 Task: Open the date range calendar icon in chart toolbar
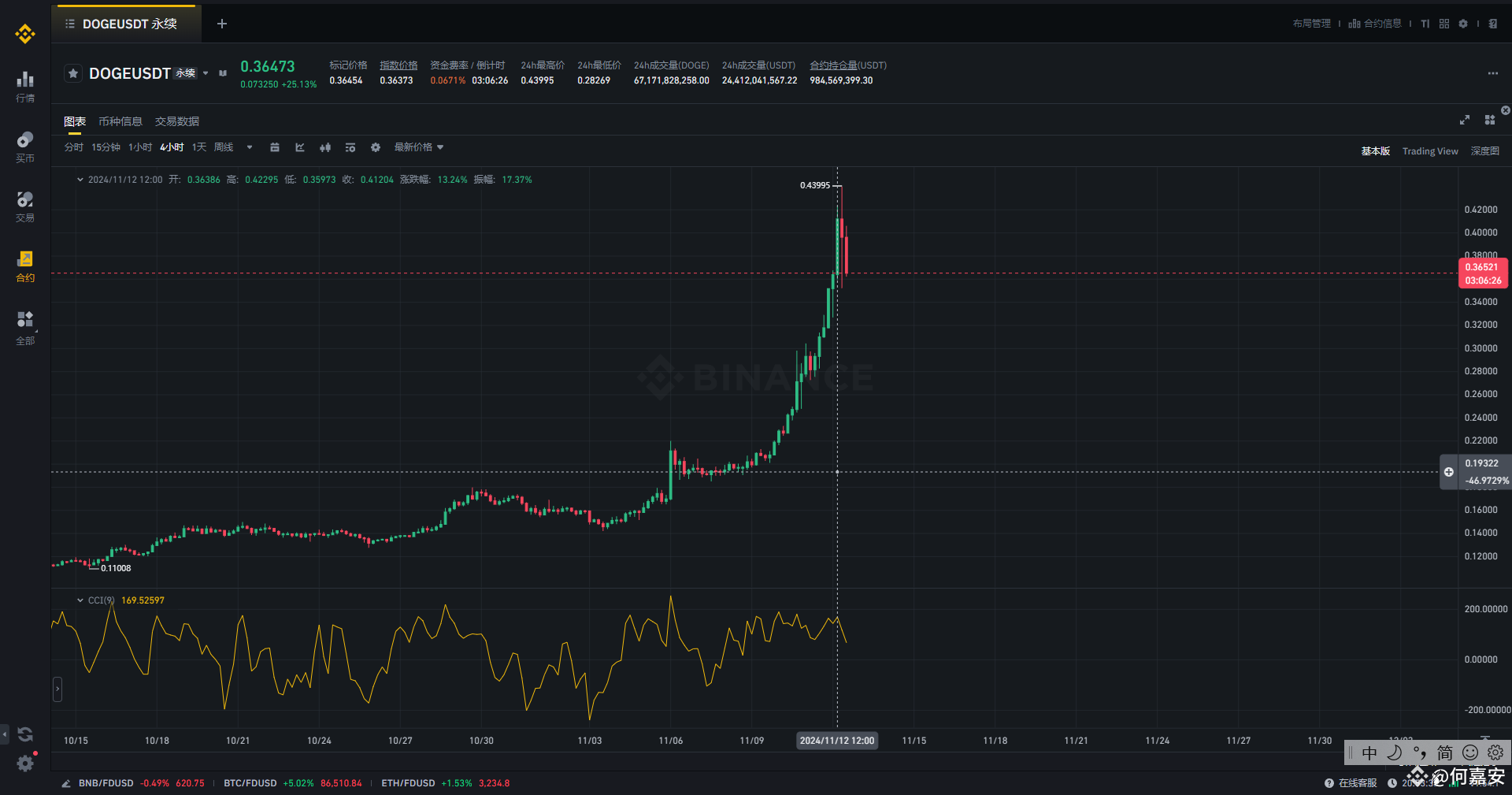[x=275, y=147]
